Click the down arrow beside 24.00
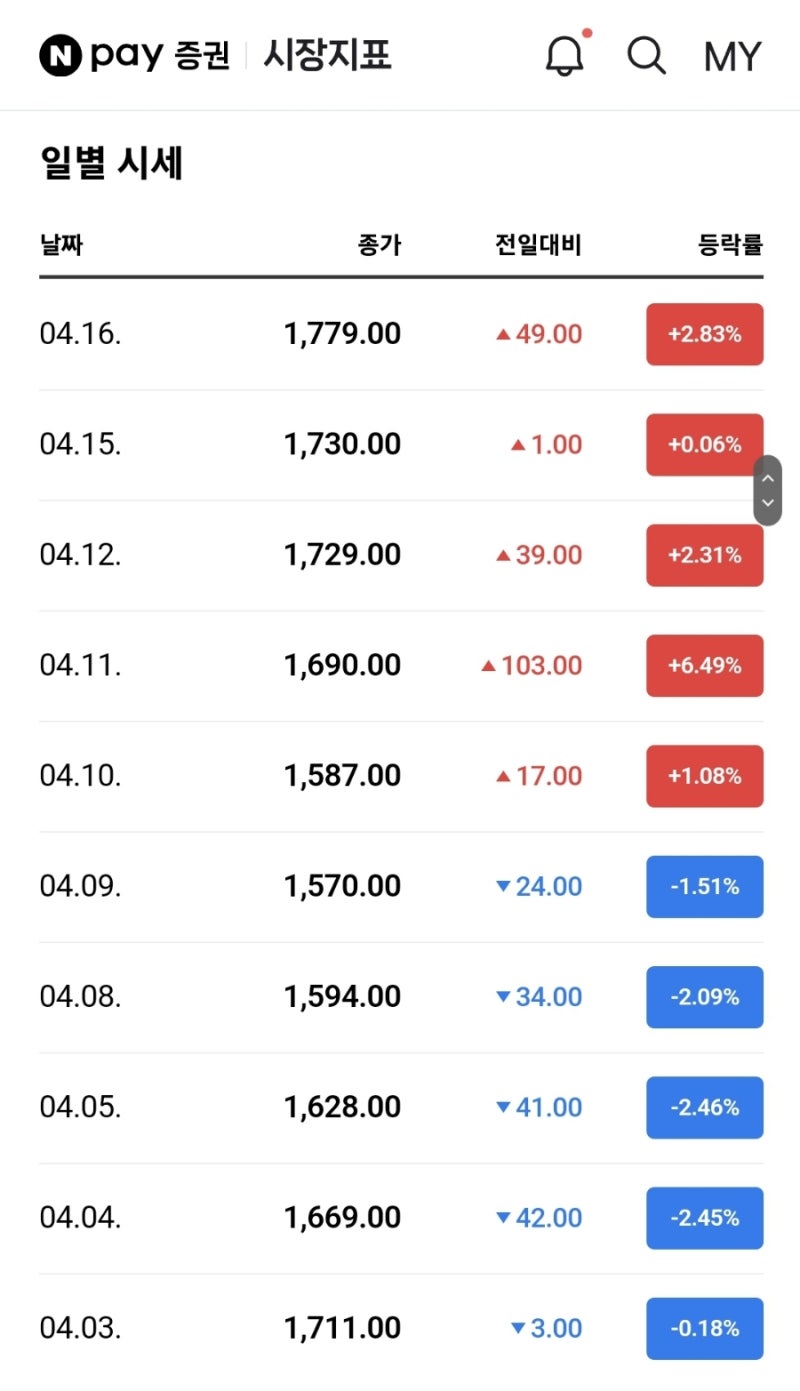 (503, 886)
